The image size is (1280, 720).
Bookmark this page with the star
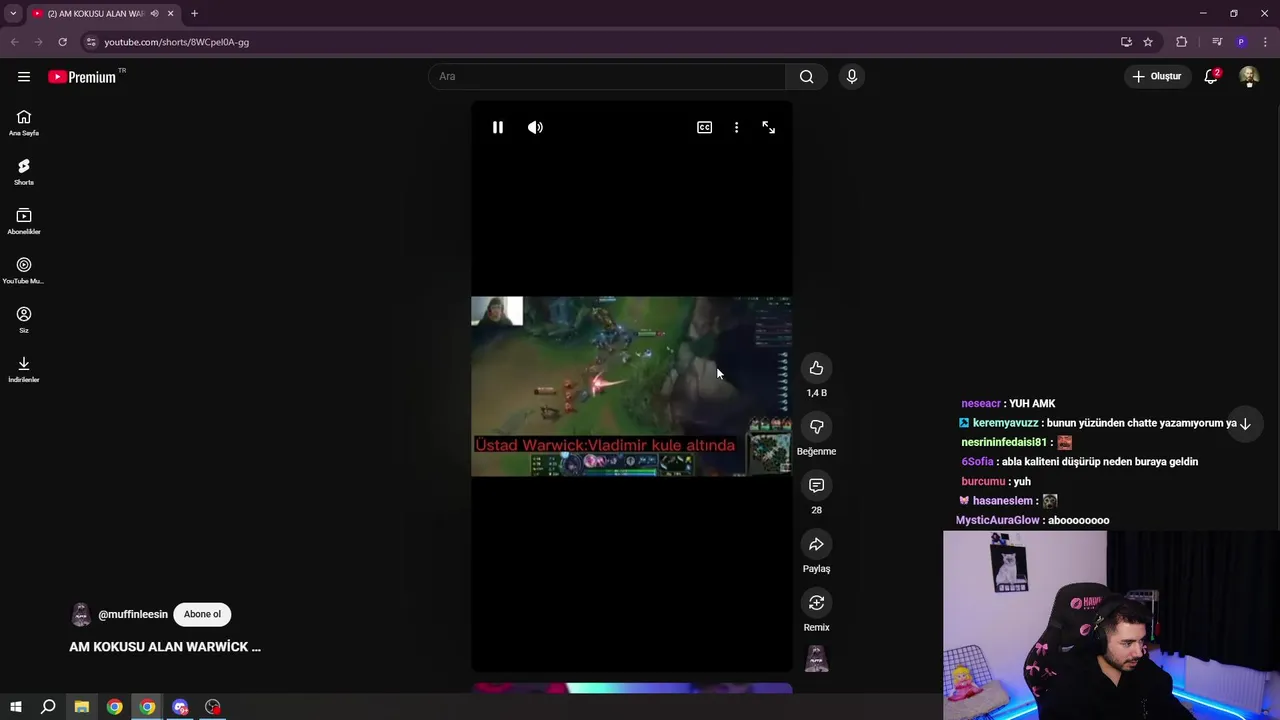pyautogui.click(x=1148, y=42)
